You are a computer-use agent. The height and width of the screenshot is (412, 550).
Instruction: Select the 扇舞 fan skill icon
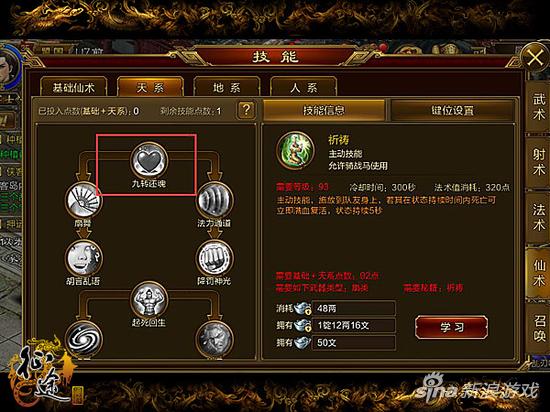pyautogui.click(x=83, y=200)
